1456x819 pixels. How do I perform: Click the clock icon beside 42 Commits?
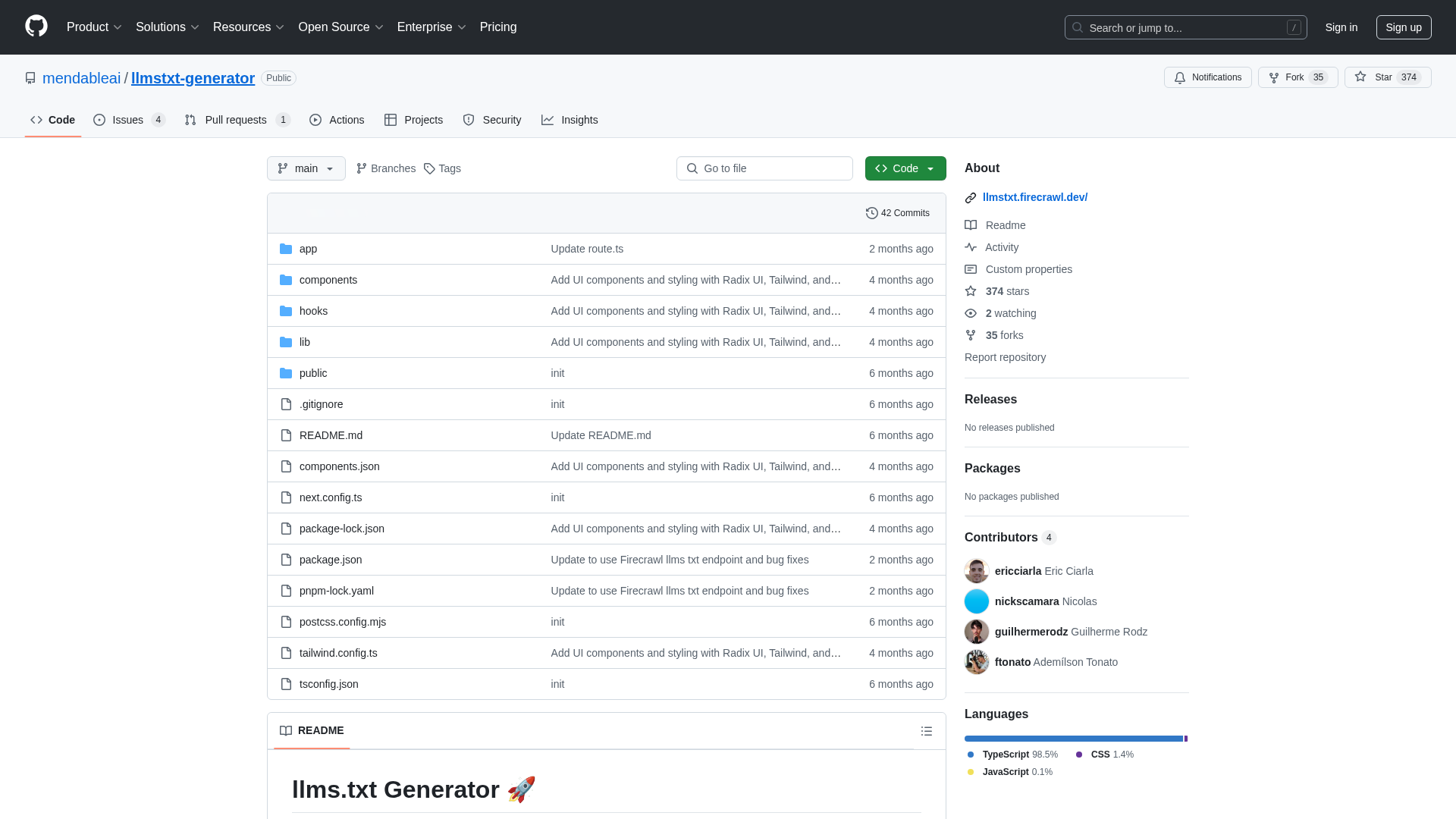coord(872,213)
